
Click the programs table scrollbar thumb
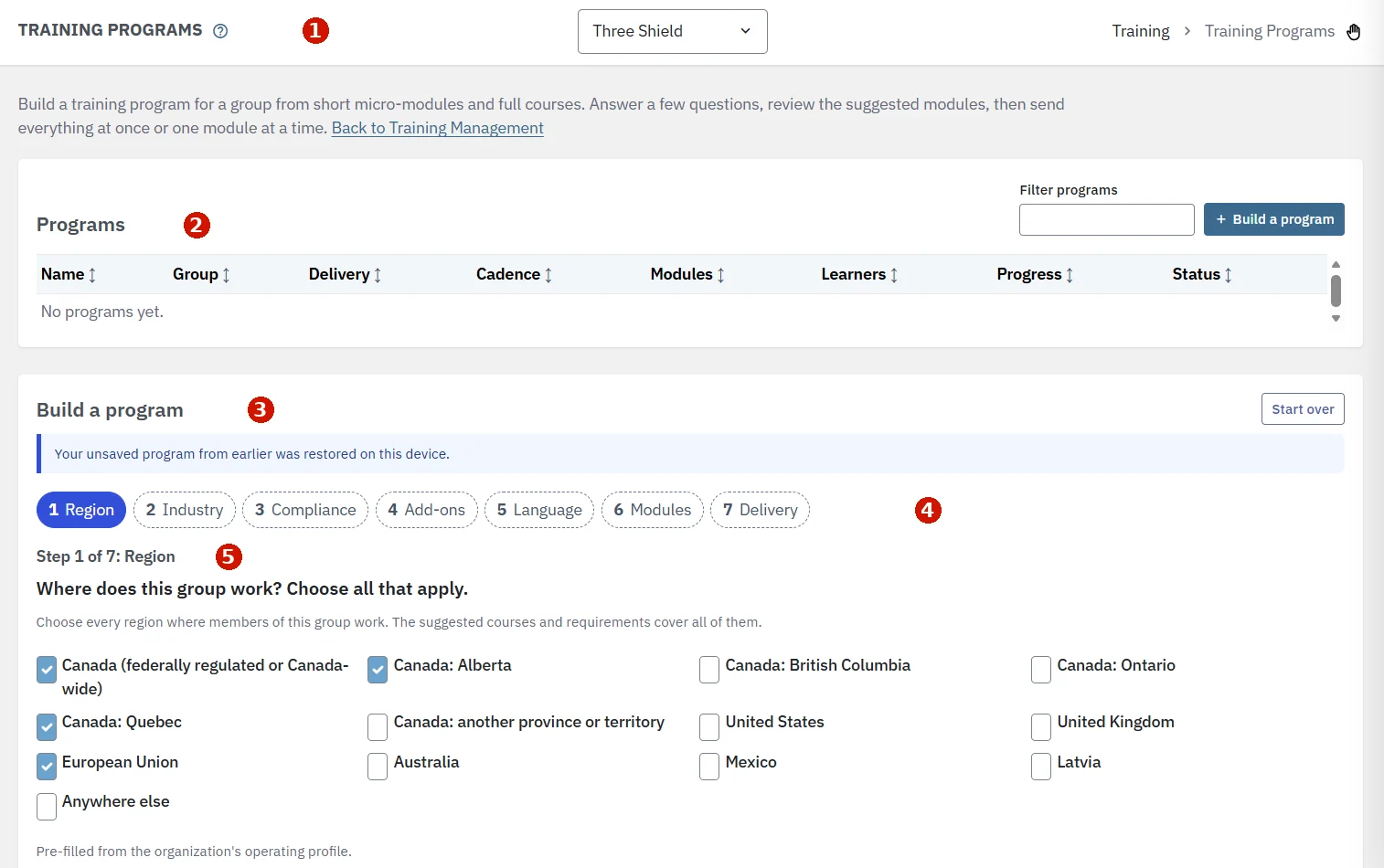1336,291
